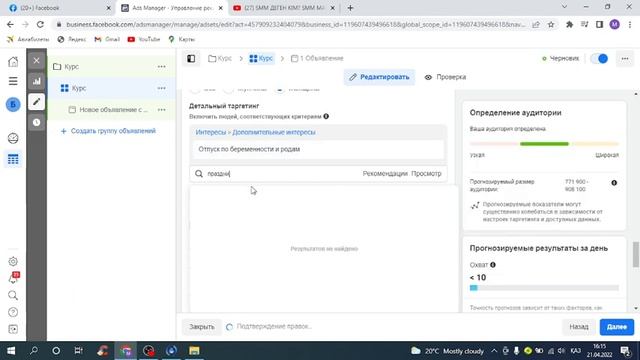Viewport: 640px width, 360px height.
Task: Open notifications bell with red badge
Action: [x=13, y=278]
